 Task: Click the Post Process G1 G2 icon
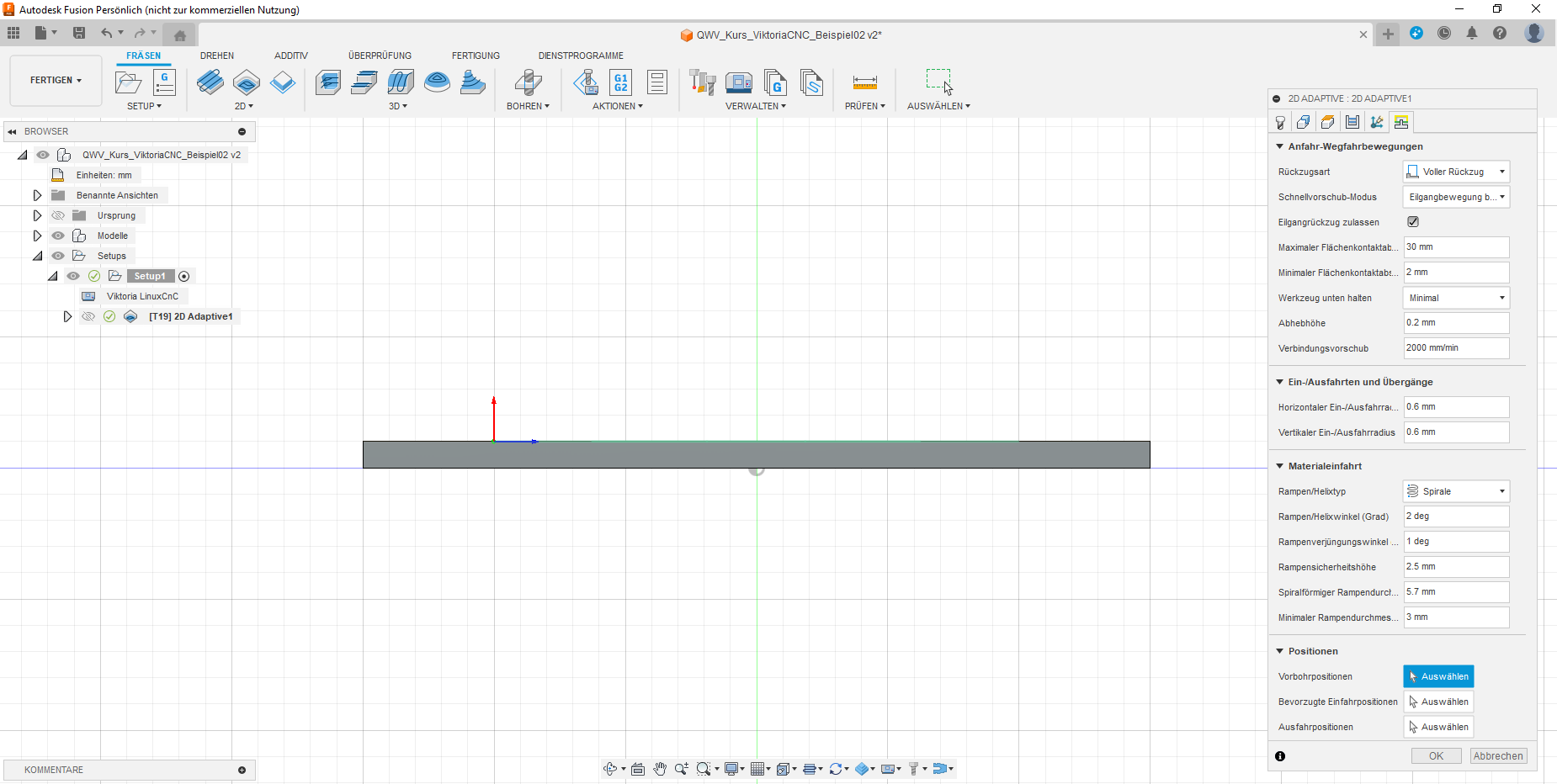pos(620,82)
